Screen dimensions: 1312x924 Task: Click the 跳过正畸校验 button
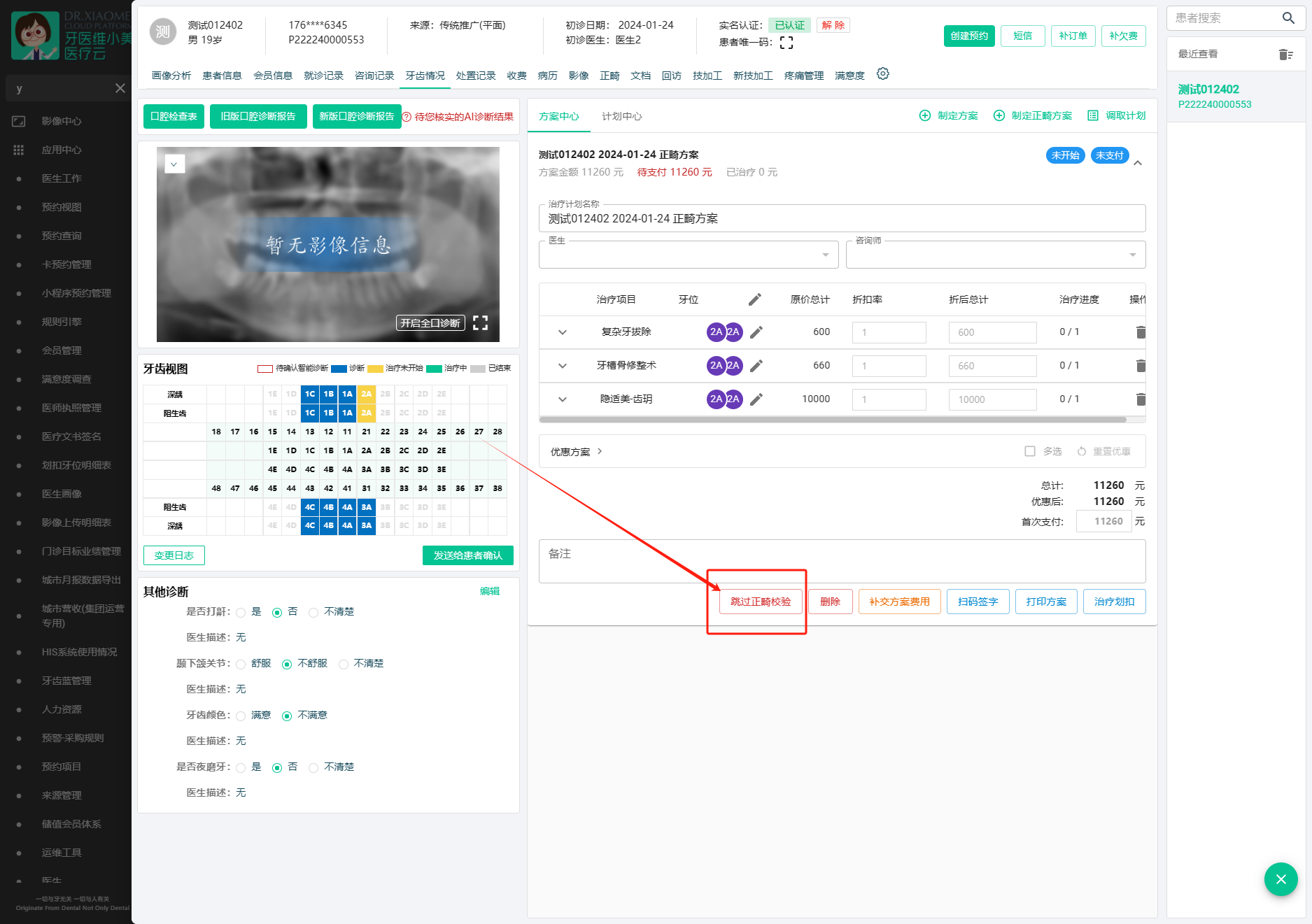click(x=761, y=602)
